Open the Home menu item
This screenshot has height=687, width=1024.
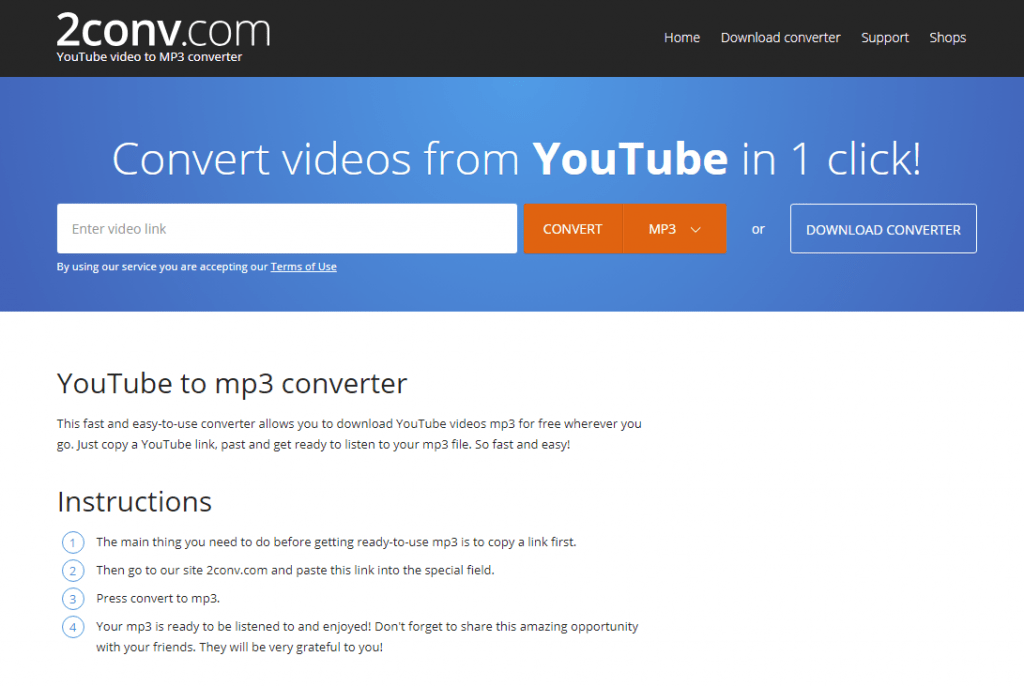[x=681, y=38]
